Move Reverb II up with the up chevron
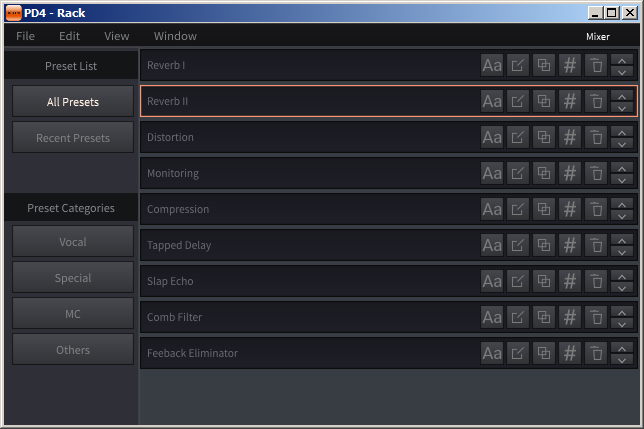This screenshot has height=429, width=644. [x=622, y=96]
